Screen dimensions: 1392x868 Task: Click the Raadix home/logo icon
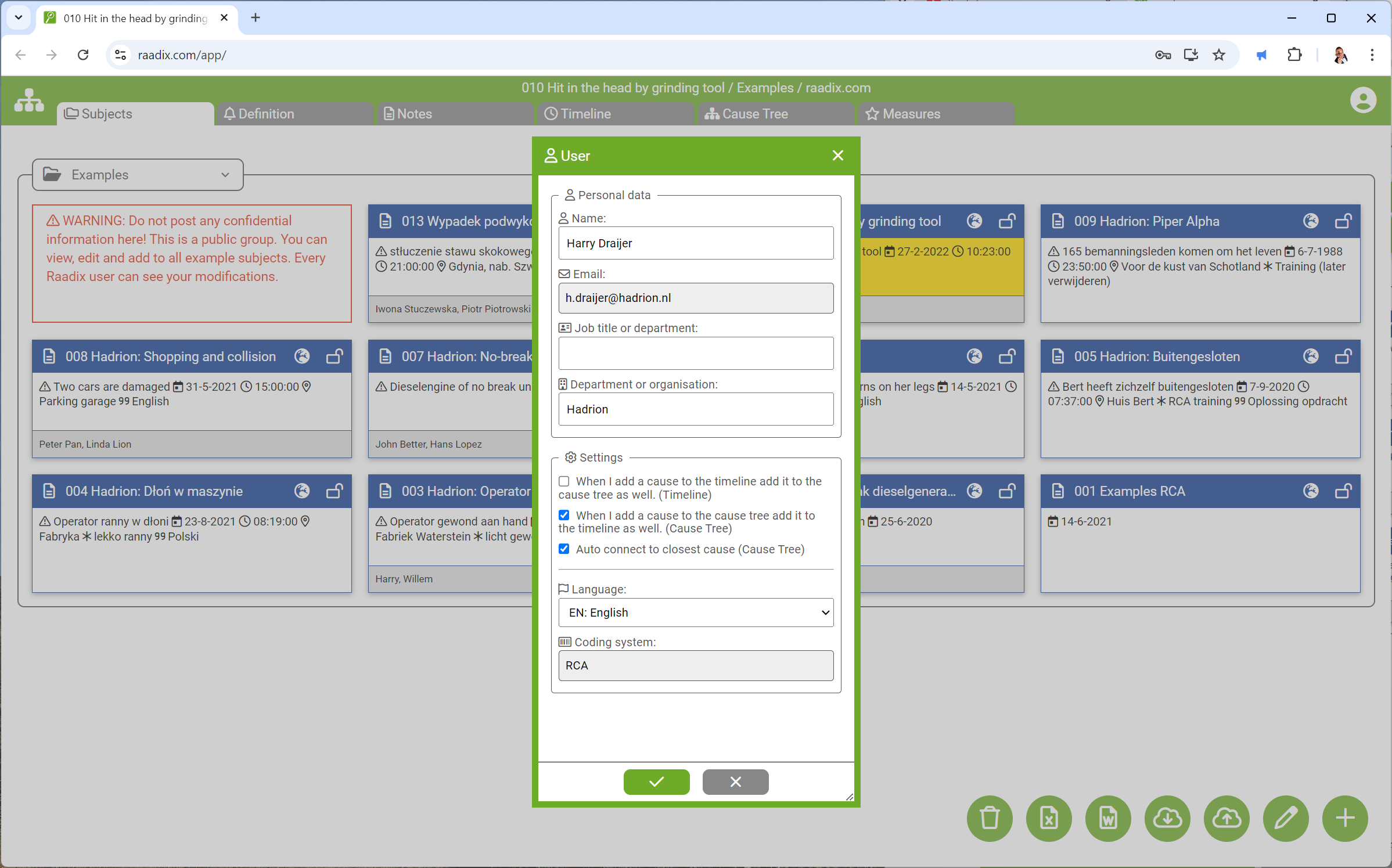(x=29, y=99)
